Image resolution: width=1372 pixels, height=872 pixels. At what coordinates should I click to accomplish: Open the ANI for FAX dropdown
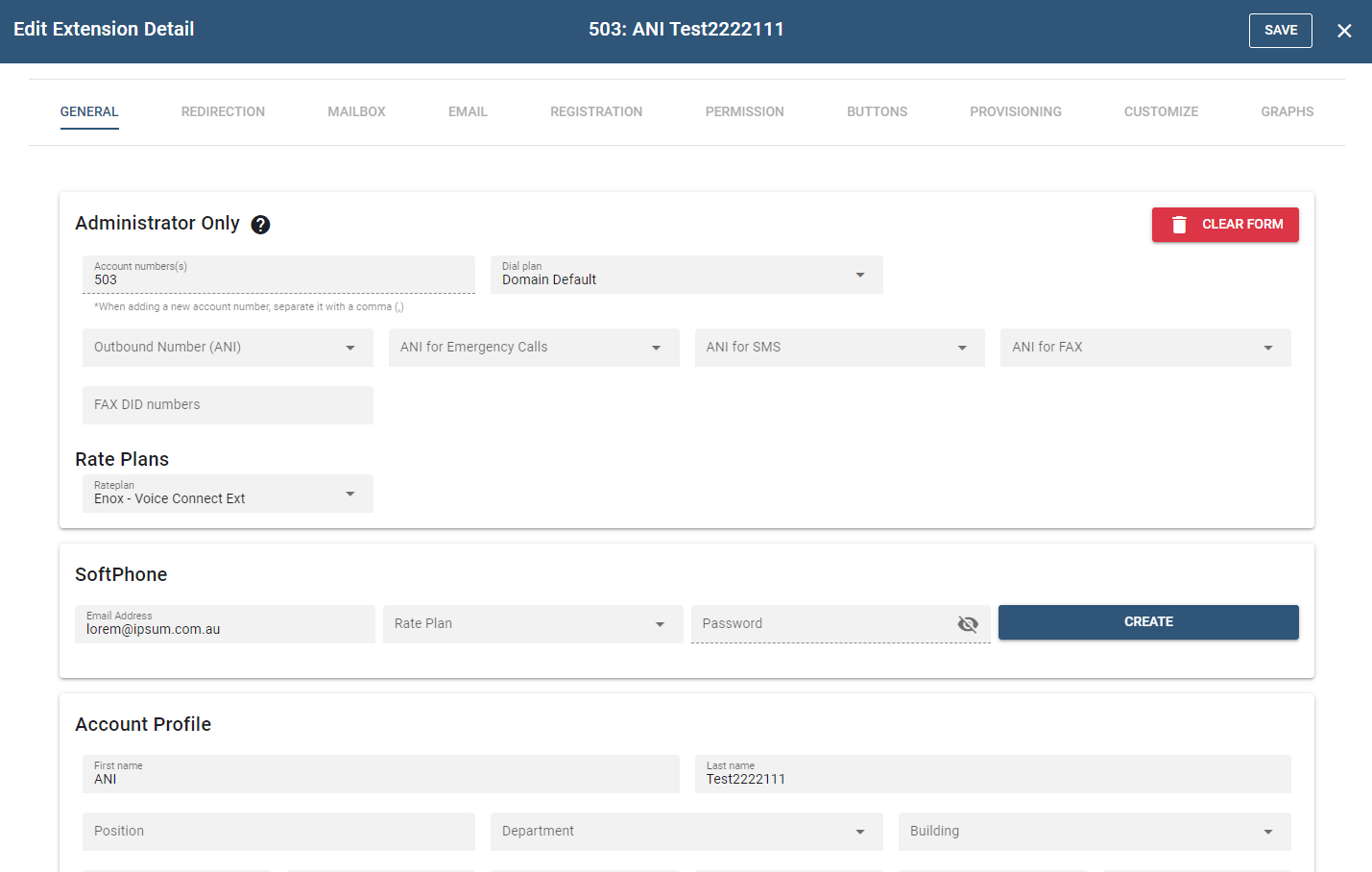coord(1144,348)
